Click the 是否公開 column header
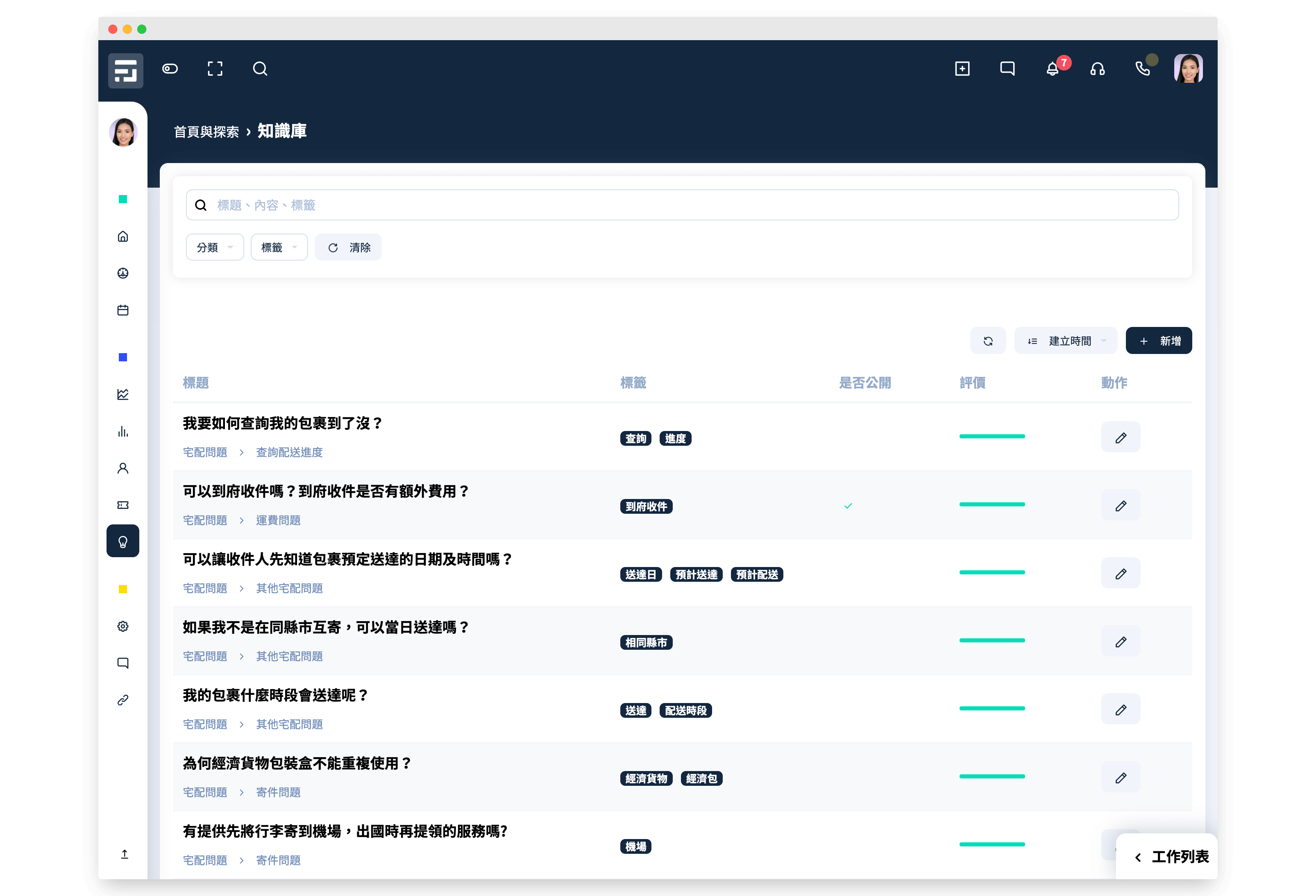The width and height of the screenshot is (1316, 896). (x=864, y=383)
